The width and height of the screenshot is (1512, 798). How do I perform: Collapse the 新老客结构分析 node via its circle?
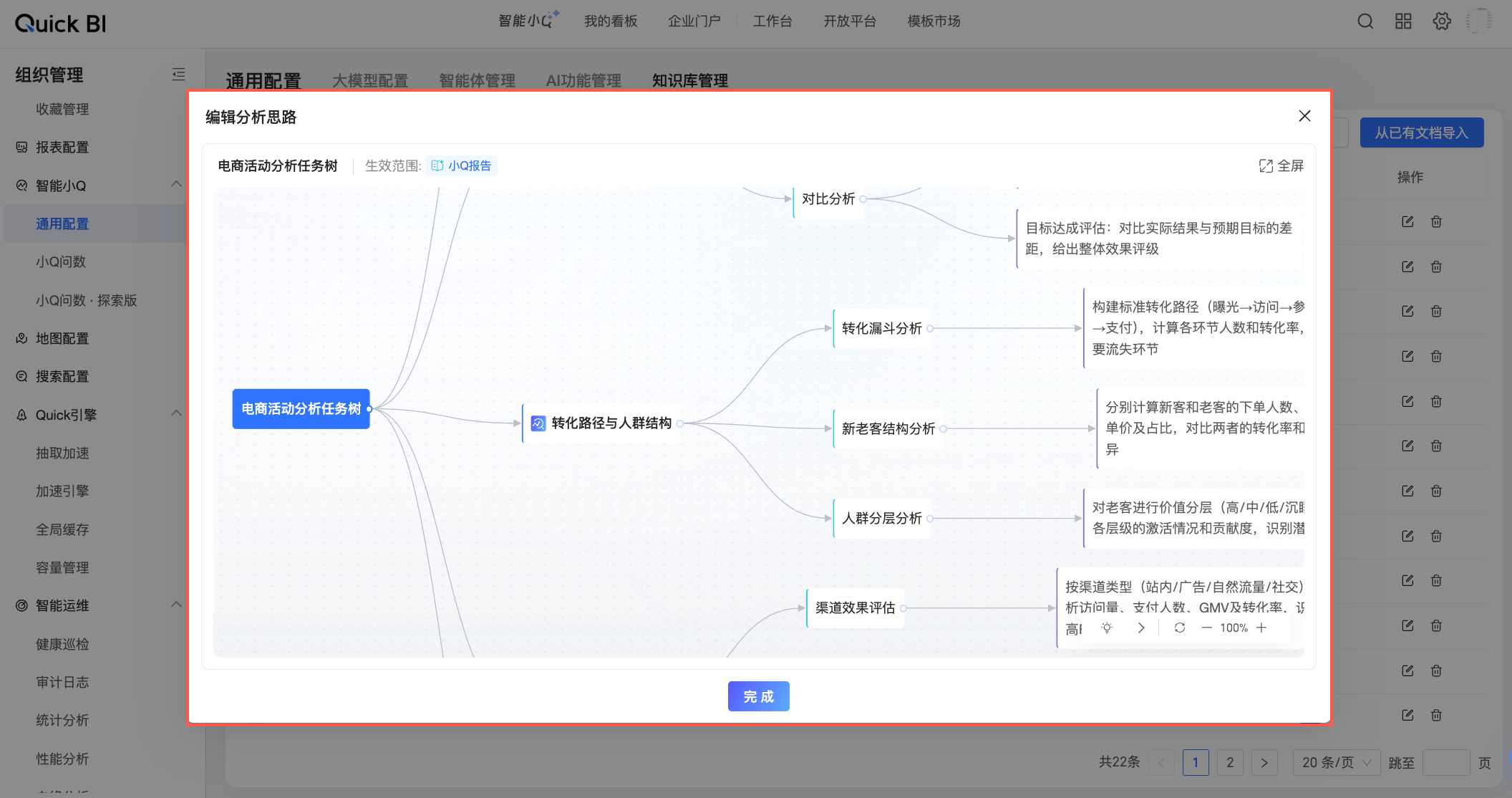(x=944, y=429)
